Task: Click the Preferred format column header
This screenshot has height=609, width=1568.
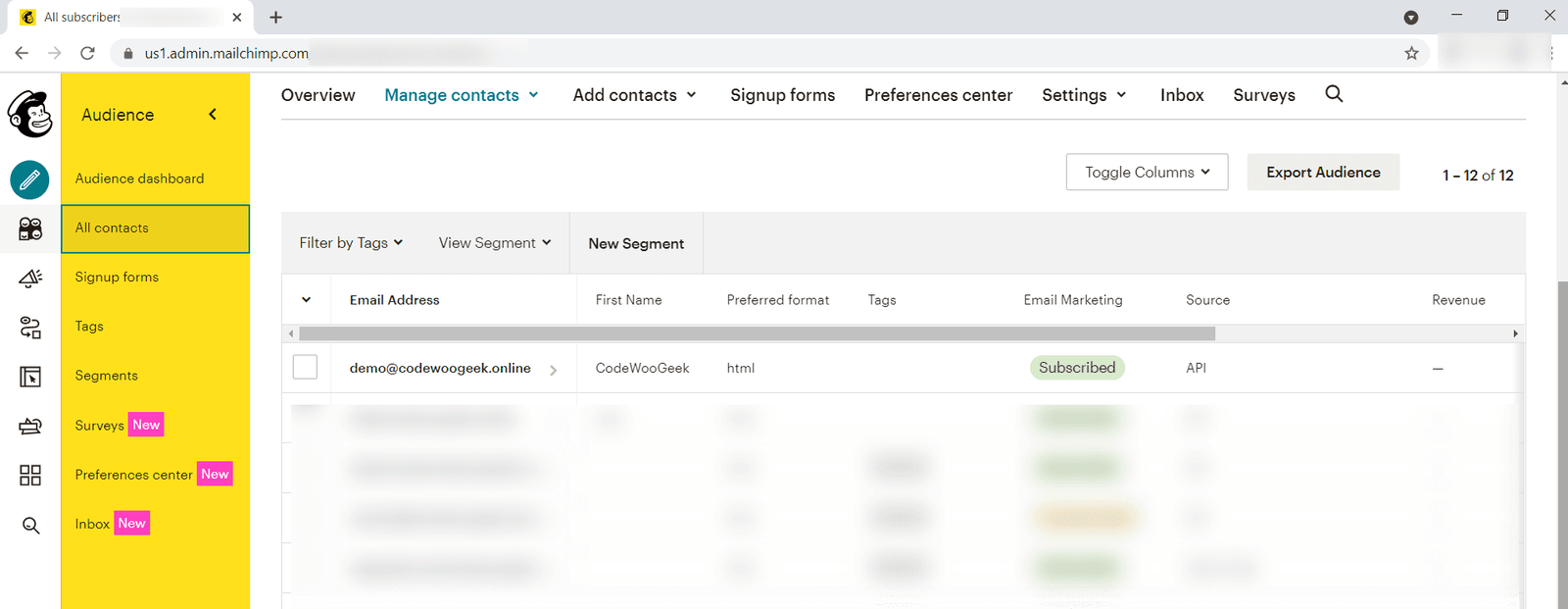Action: (x=778, y=300)
